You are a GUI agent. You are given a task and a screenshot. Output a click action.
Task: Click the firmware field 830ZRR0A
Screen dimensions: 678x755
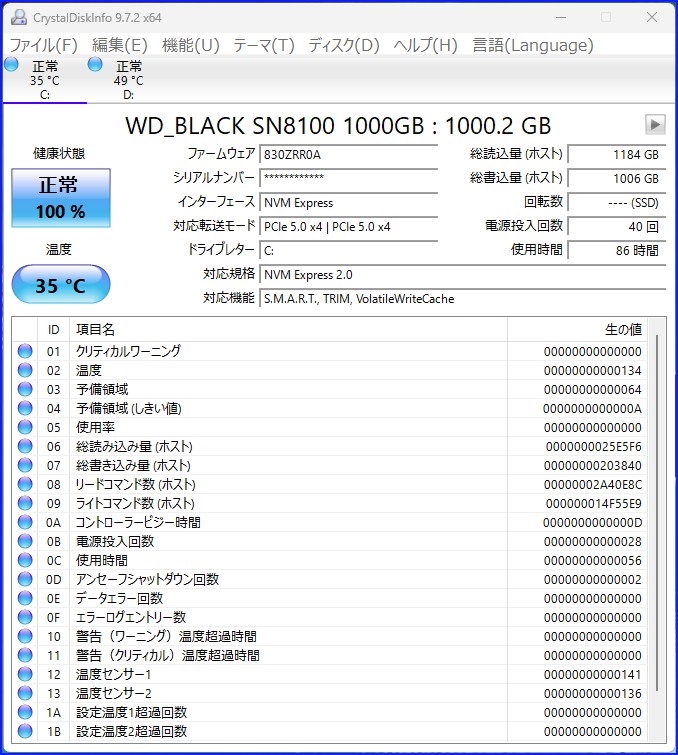coord(349,155)
